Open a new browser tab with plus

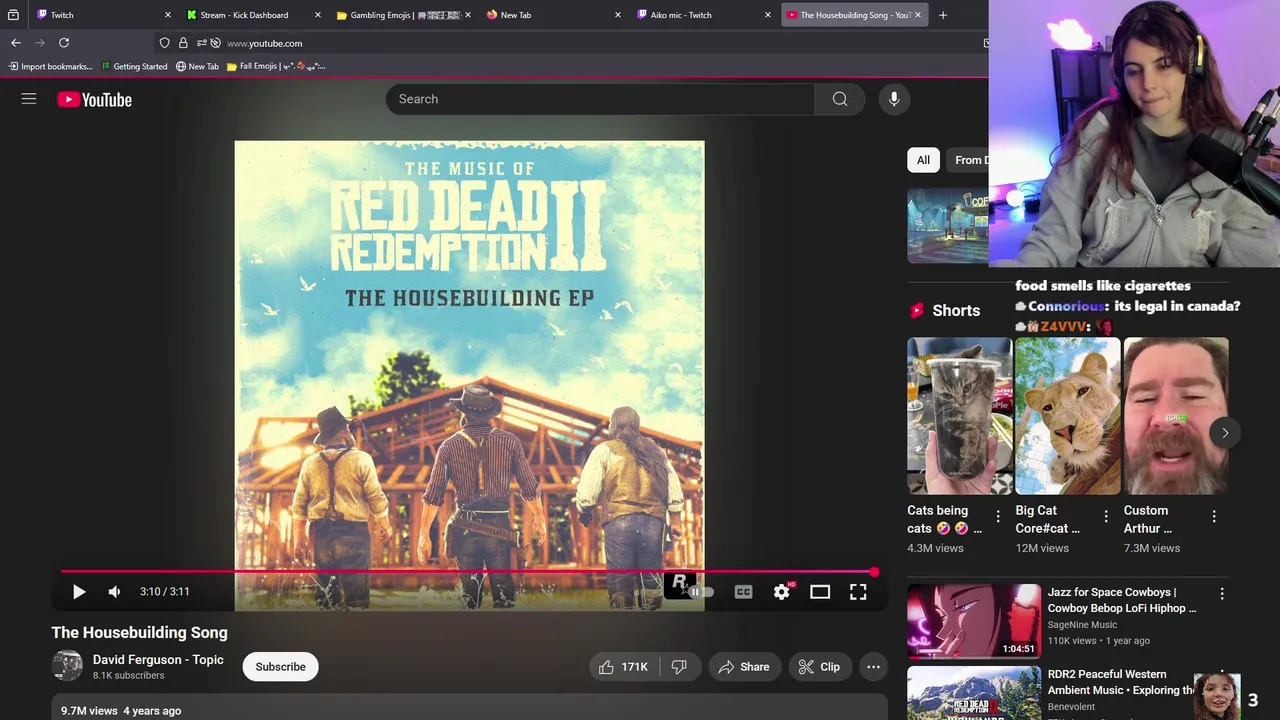point(942,15)
